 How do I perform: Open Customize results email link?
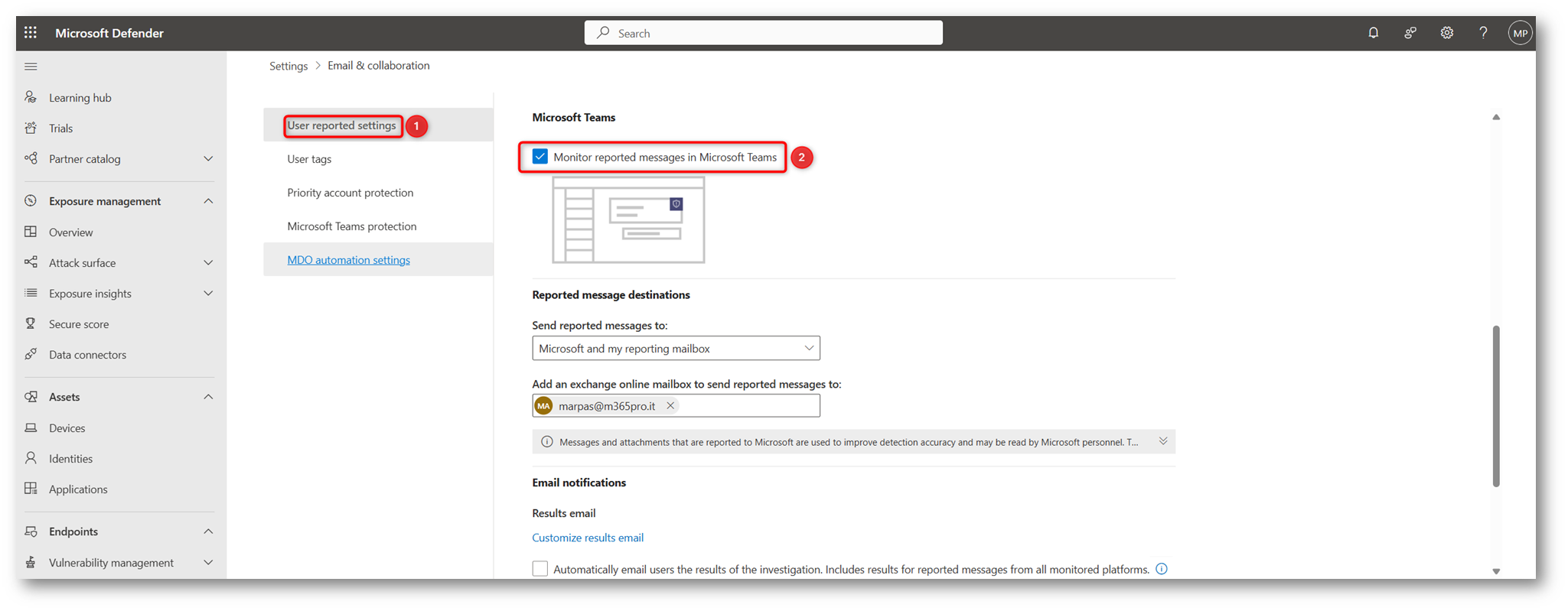click(588, 538)
